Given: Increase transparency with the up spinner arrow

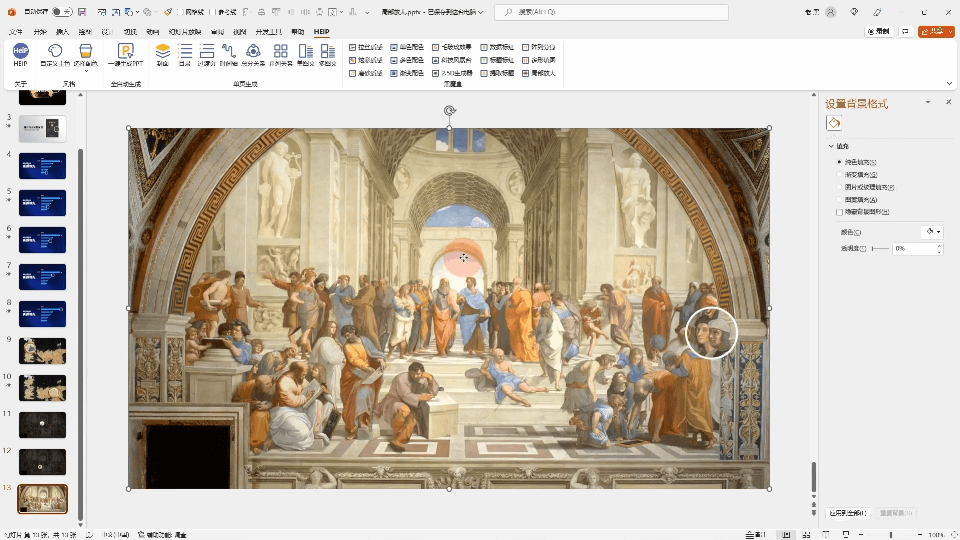Looking at the screenshot, I should (939, 246).
